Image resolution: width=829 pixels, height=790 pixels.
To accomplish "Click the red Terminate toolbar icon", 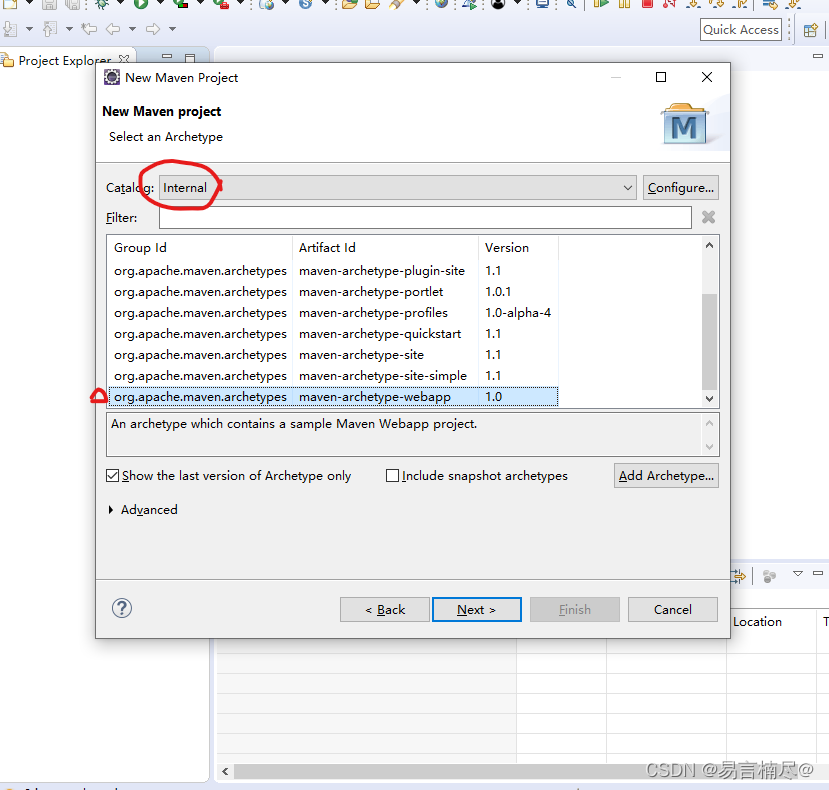I will pyautogui.click(x=647, y=4).
